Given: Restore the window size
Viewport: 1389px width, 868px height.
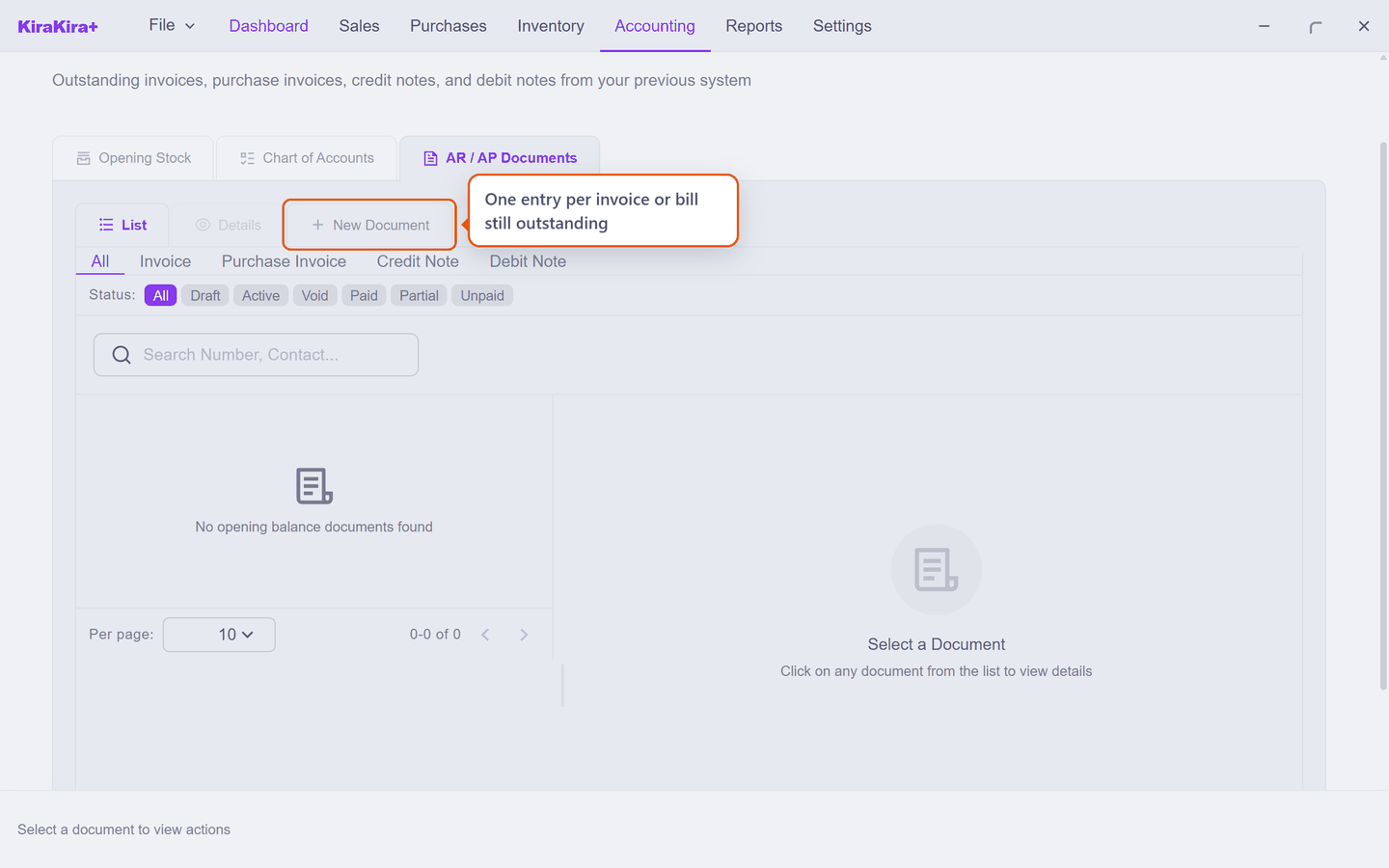Looking at the screenshot, I should [x=1315, y=26].
